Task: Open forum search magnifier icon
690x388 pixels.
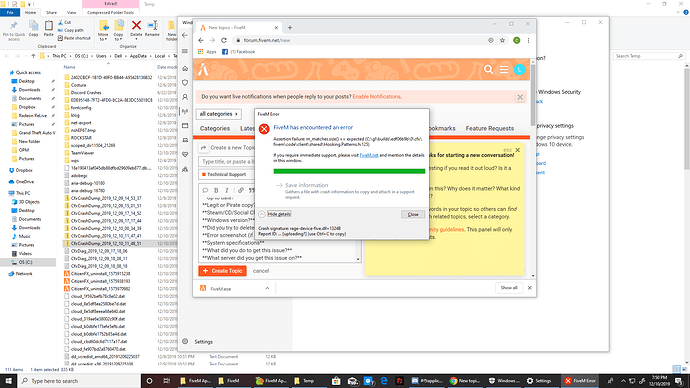Action: [x=488, y=70]
